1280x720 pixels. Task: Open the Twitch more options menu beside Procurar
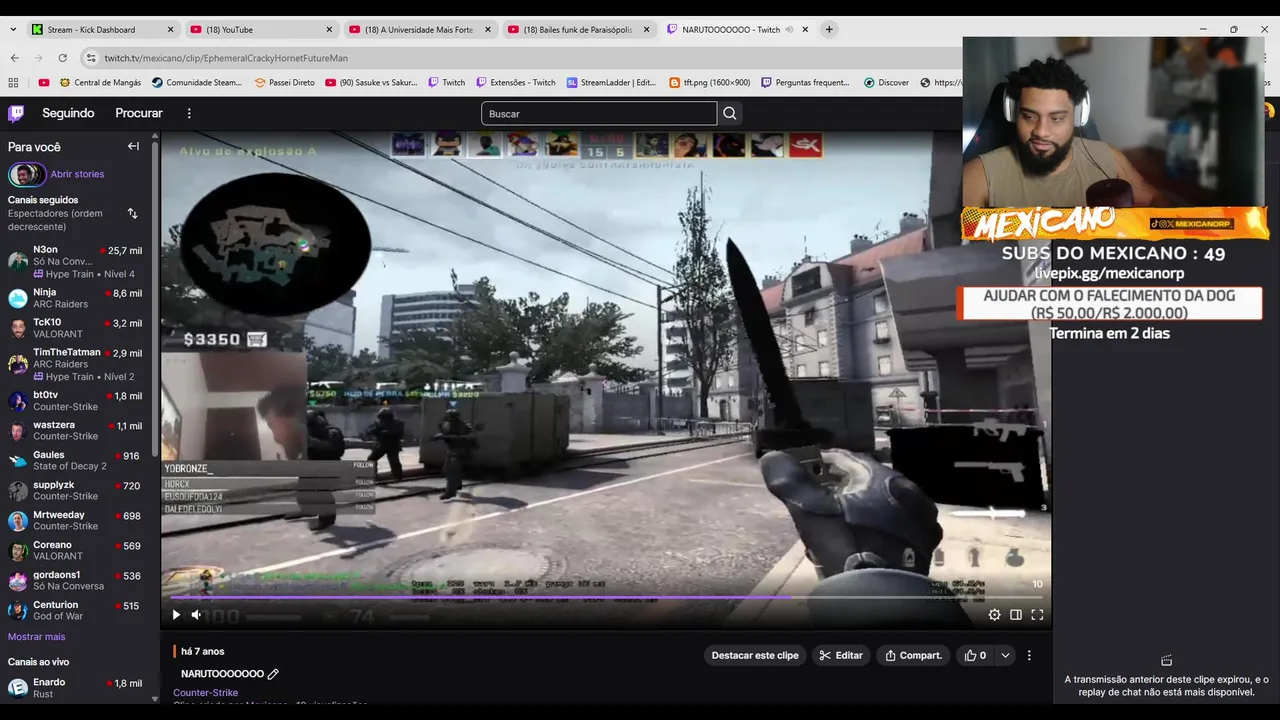pos(189,113)
